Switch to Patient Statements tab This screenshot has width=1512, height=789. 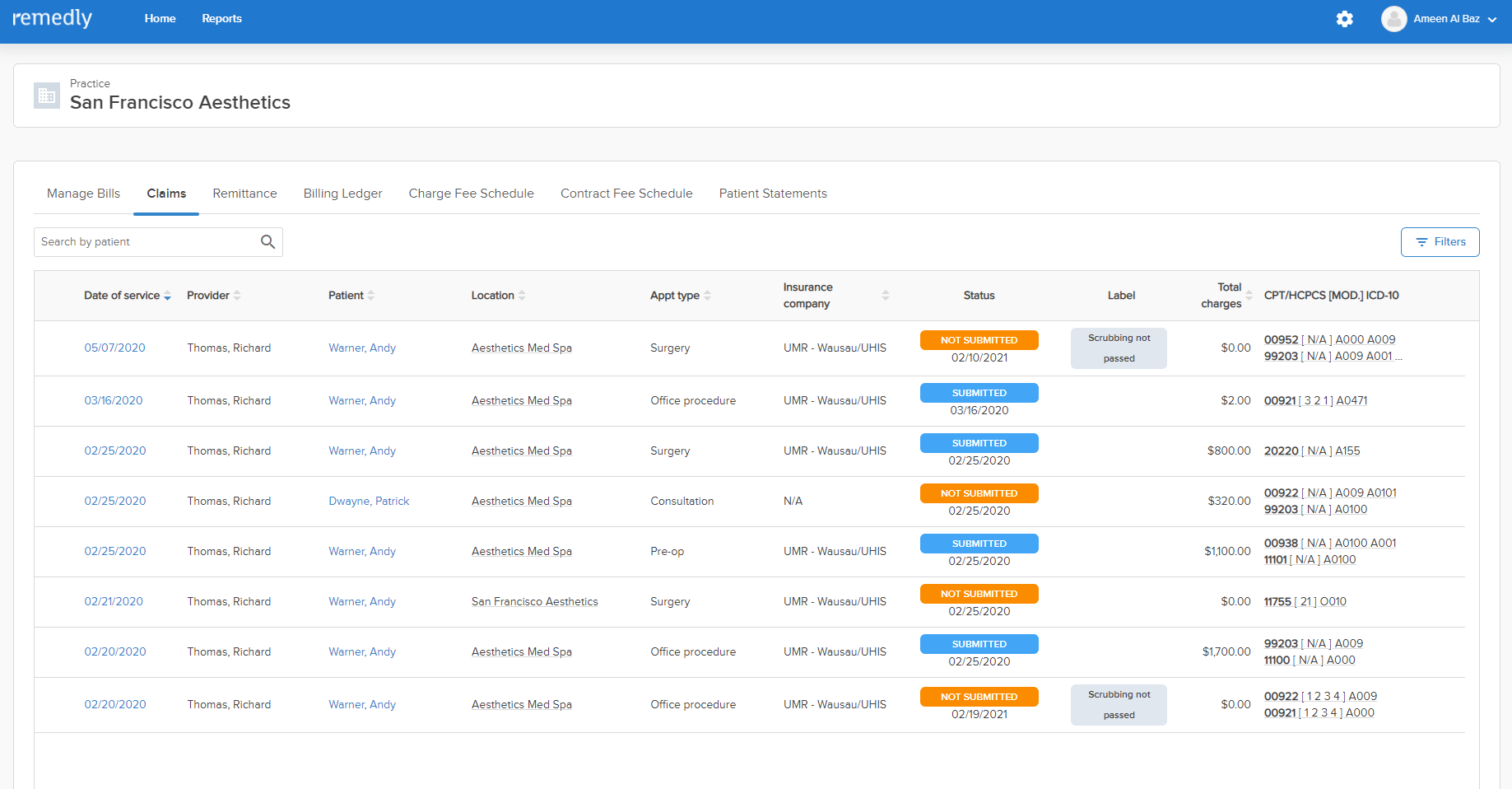(x=773, y=194)
